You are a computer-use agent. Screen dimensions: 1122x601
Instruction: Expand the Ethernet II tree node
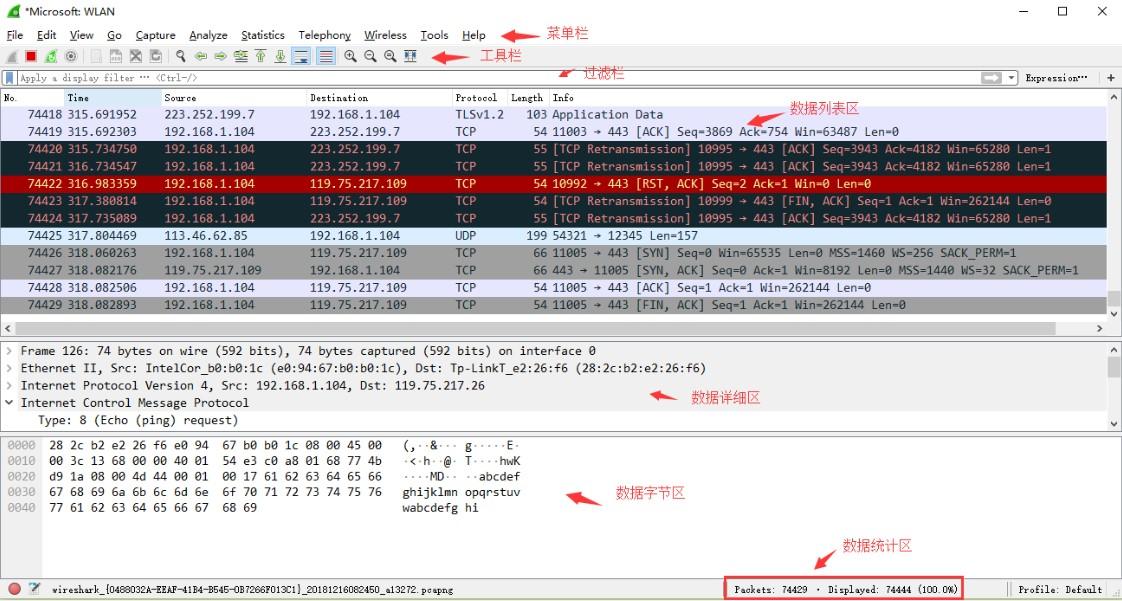pos(9,368)
